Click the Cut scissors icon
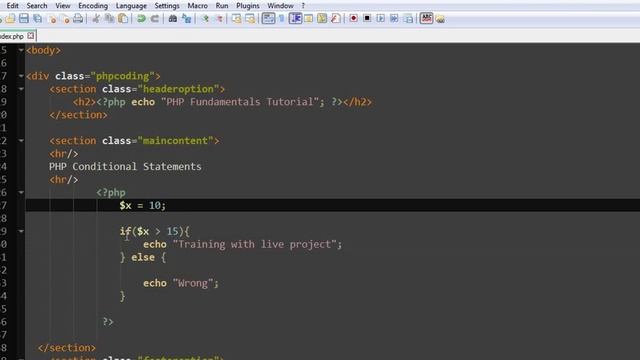 [96, 18]
